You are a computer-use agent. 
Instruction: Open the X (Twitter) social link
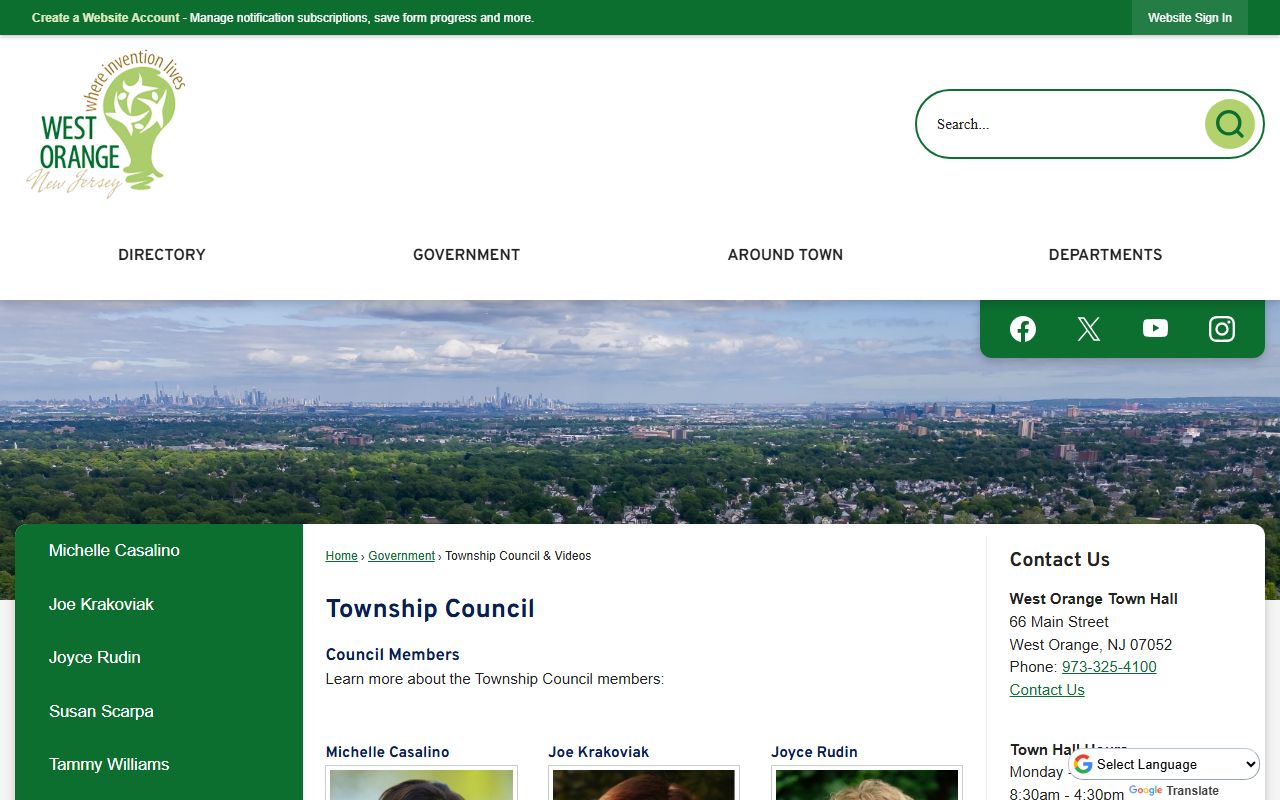click(1089, 329)
